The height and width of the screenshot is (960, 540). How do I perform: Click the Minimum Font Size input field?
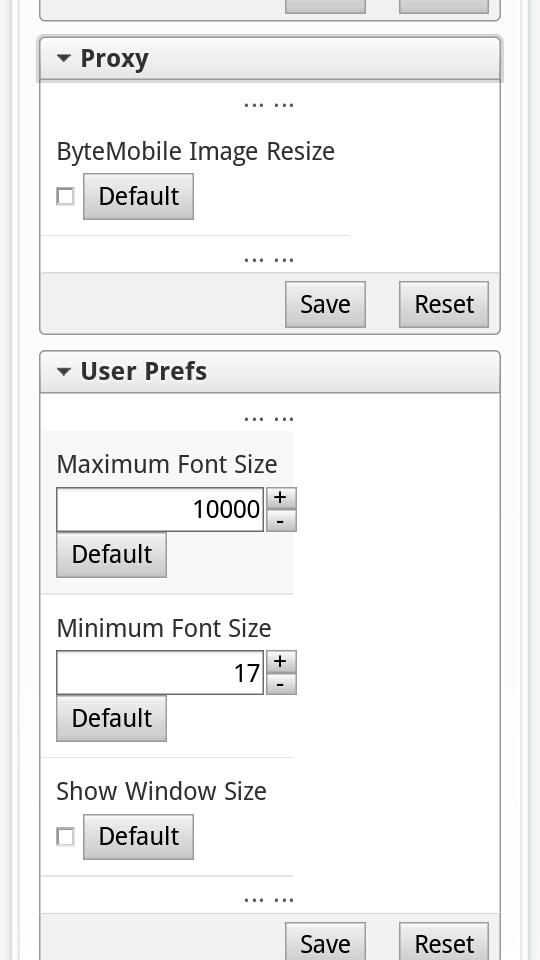[160, 673]
